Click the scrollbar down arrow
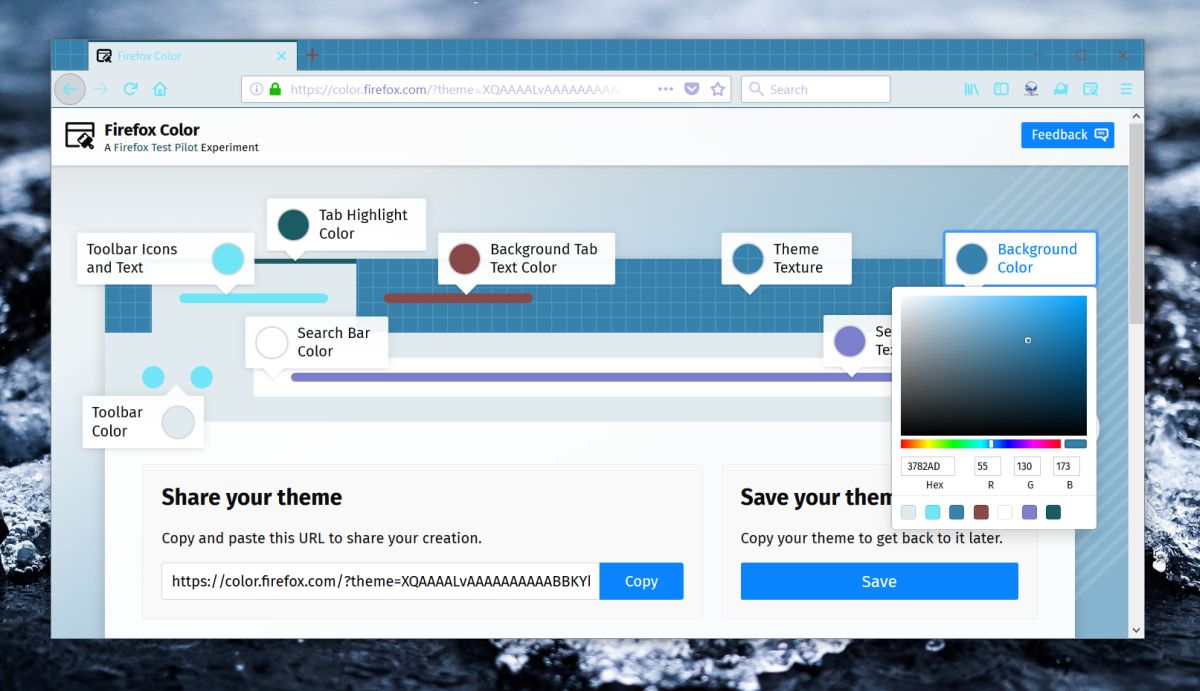 tap(1135, 629)
